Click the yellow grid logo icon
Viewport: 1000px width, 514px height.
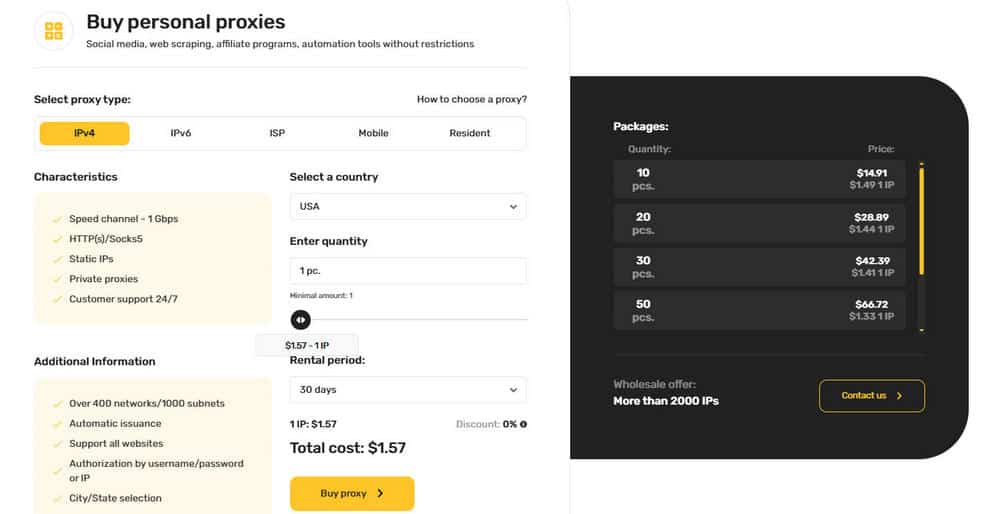54,31
